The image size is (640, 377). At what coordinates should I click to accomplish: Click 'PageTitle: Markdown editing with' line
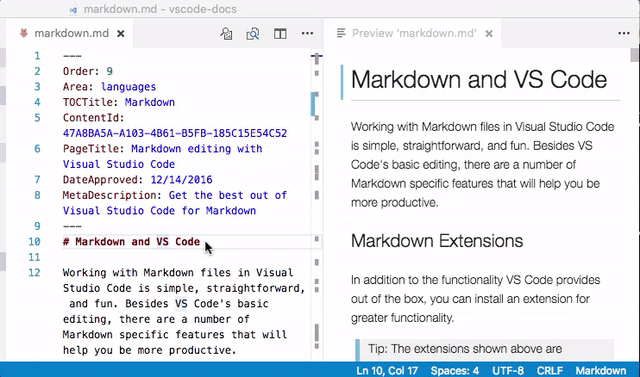tap(162, 149)
